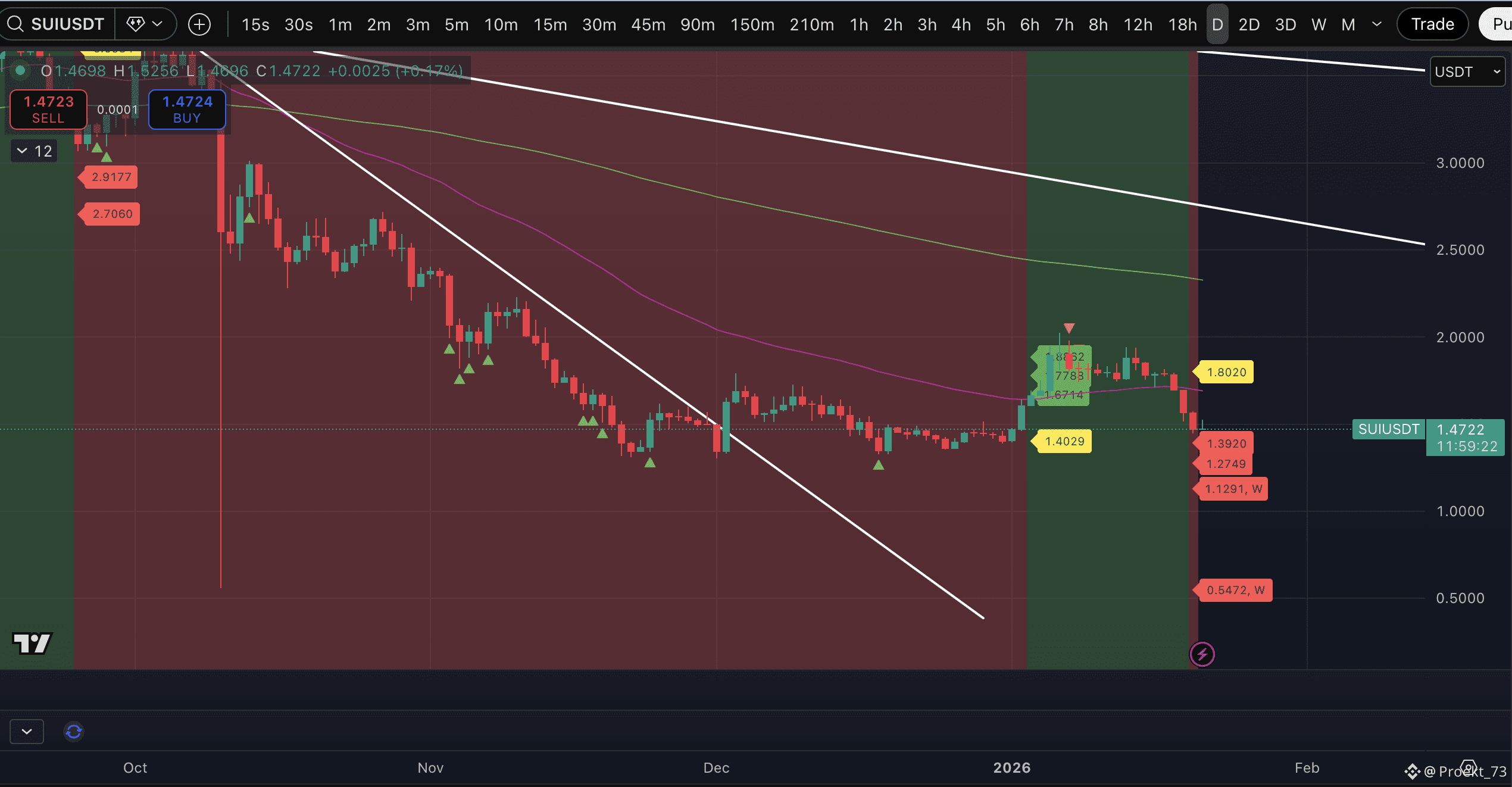Click the yellow 1.8020 price label
Image resolution: width=1512 pixels, height=787 pixels.
coord(1226,372)
